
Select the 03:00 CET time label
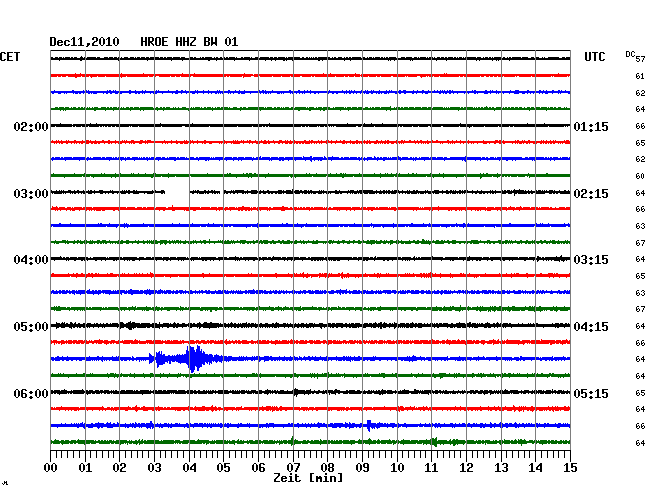coord(31,194)
